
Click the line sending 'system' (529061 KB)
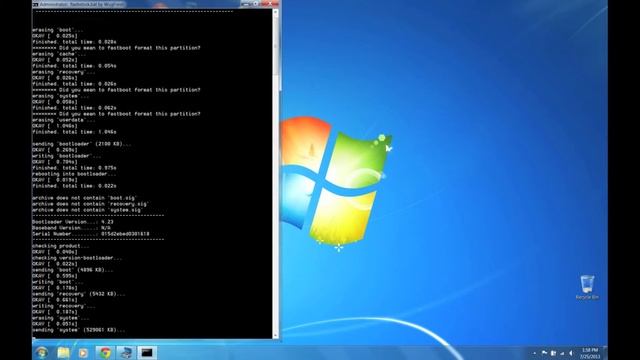[x=79, y=330]
